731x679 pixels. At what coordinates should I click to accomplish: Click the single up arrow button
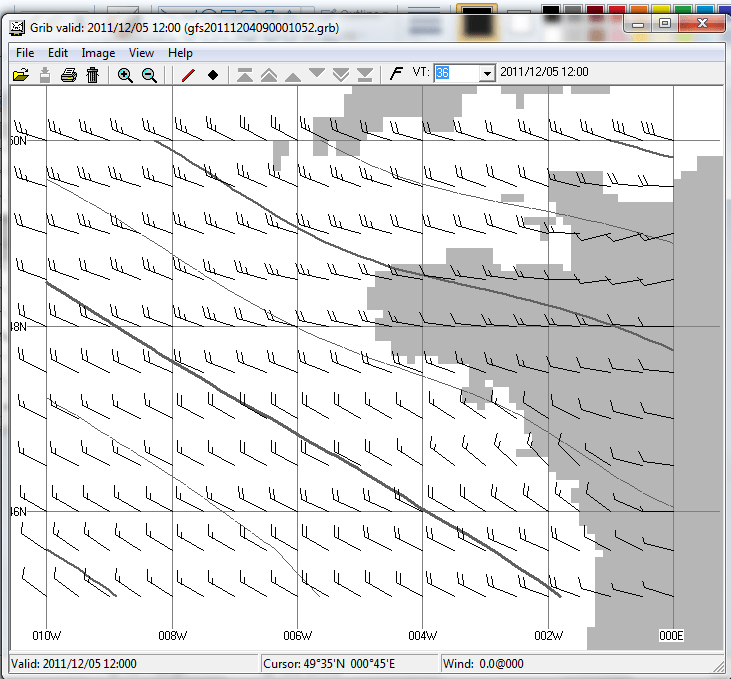tap(293, 76)
